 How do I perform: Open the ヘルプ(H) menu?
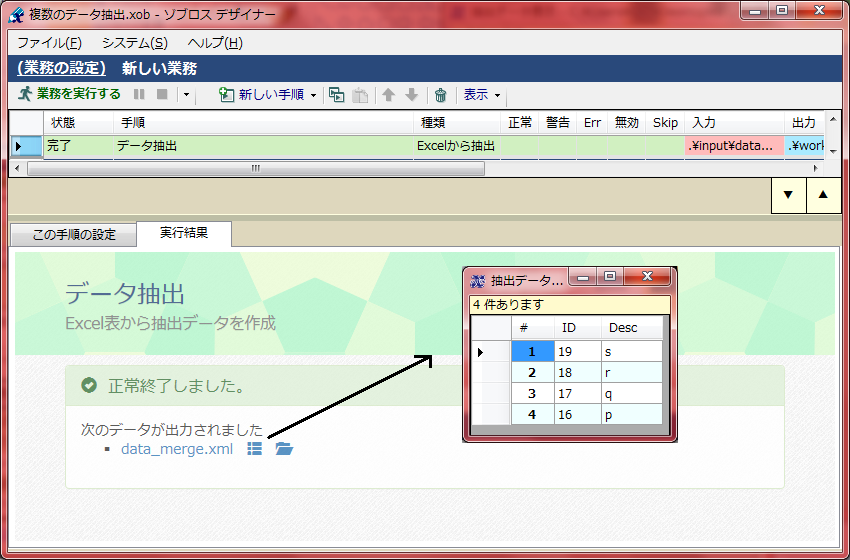pyautogui.click(x=215, y=43)
